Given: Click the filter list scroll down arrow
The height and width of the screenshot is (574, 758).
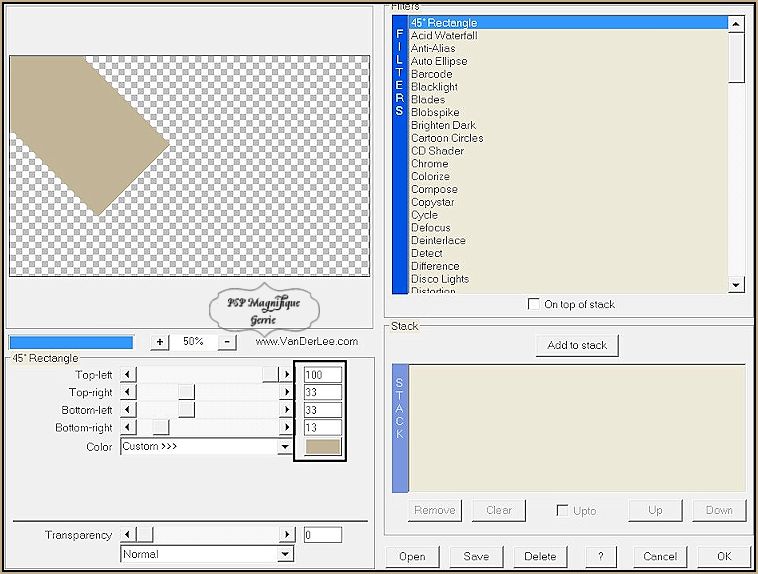Looking at the screenshot, I should tap(736, 285).
